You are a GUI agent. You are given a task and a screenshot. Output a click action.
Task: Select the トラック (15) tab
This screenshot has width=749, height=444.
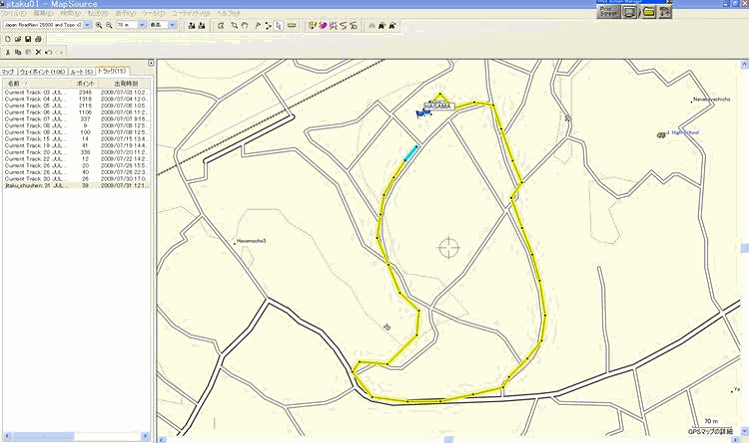pyautogui.click(x=112, y=71)
